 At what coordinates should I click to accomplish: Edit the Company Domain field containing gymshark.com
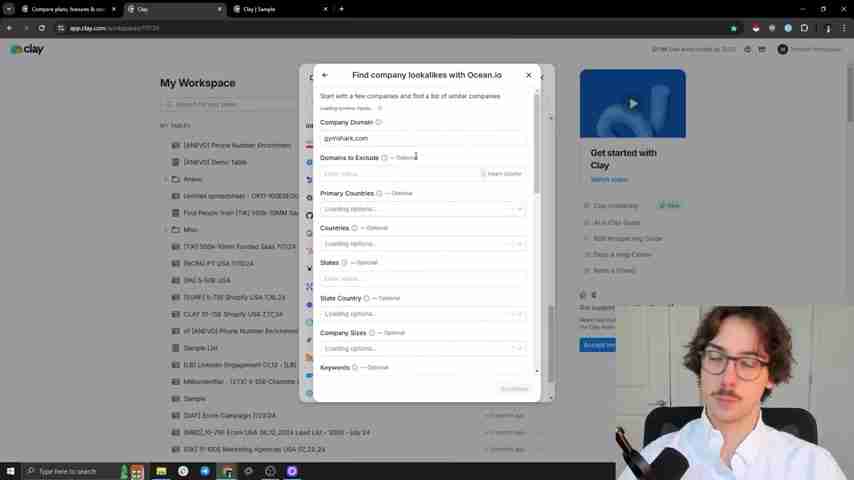423,138
